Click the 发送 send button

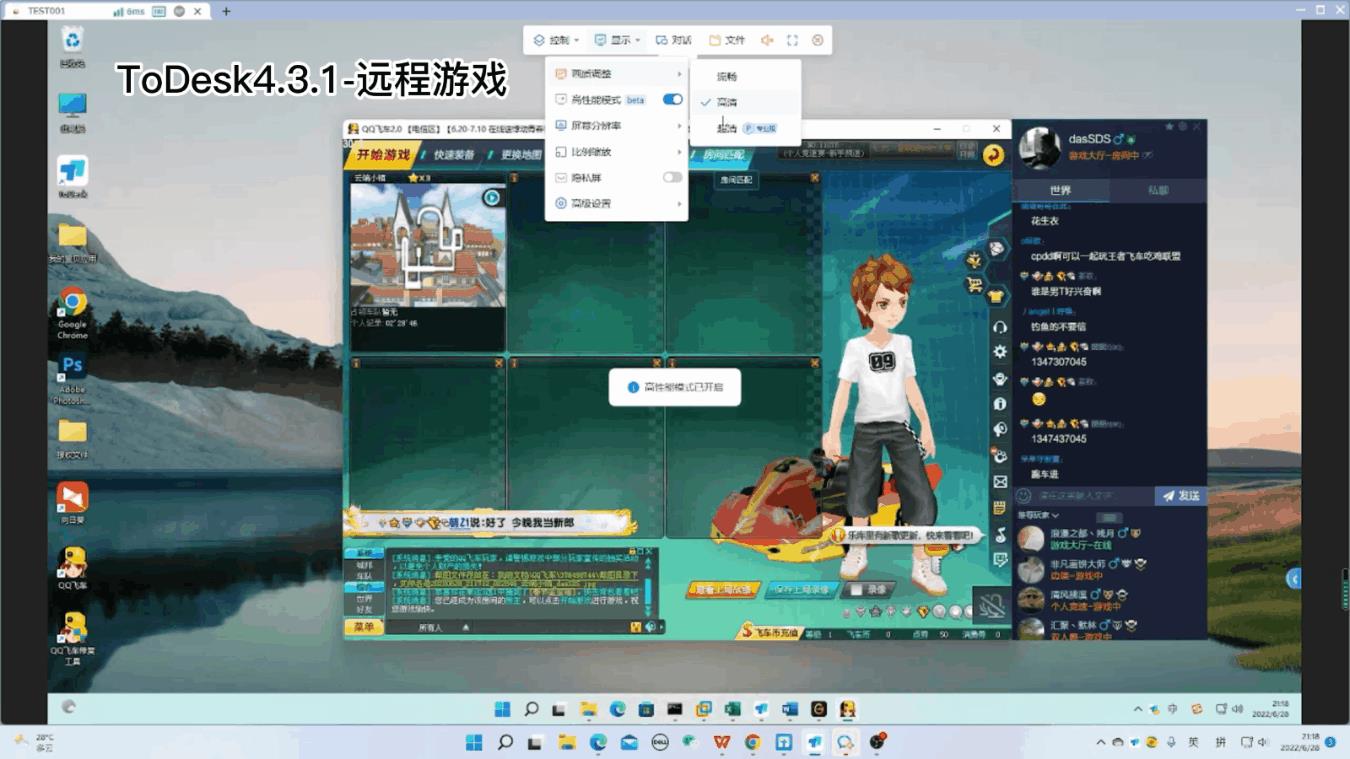click(x=1180, y=496)
